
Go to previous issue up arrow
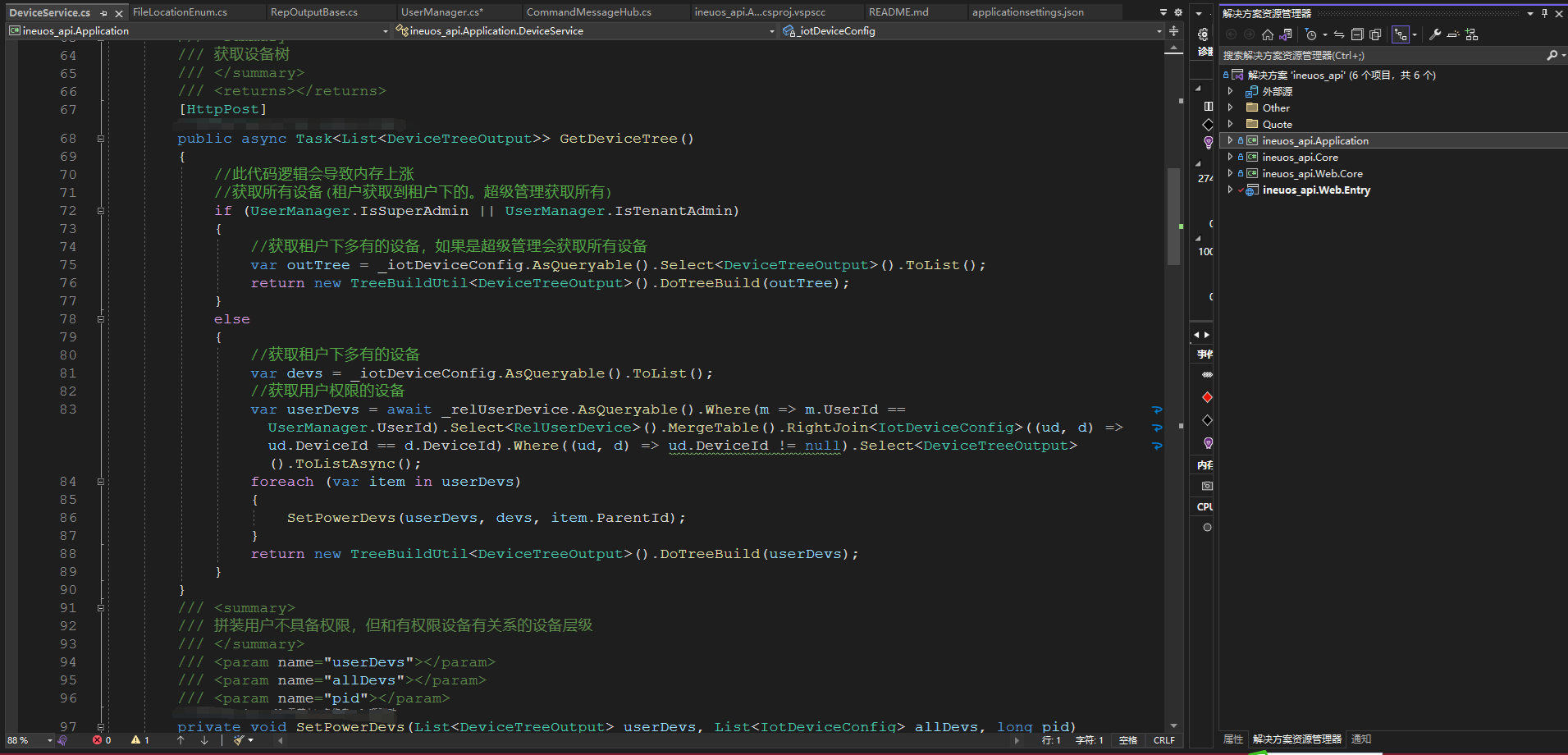point(181,740)
